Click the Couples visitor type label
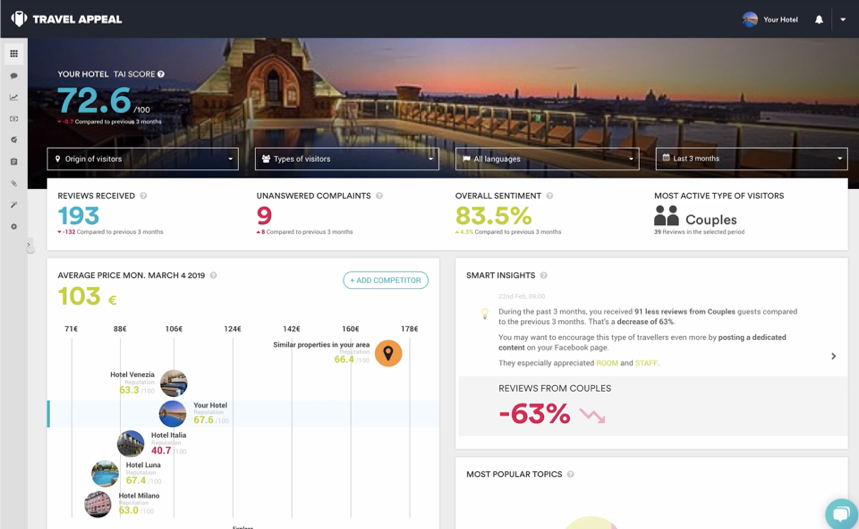The image size is (859, 529). pos(711,220)
